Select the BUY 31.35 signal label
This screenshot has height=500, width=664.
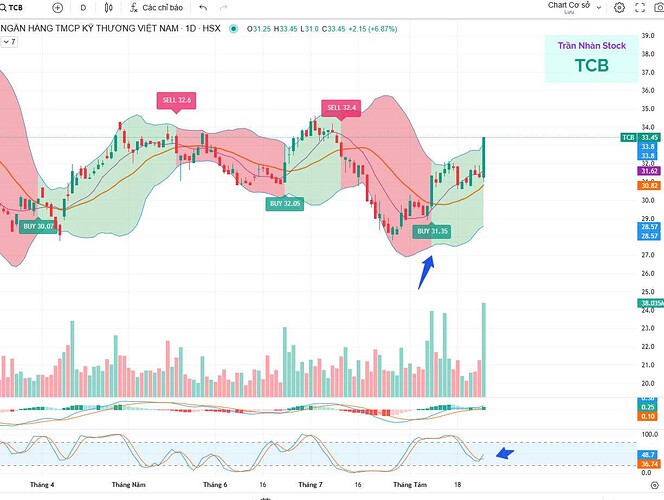click(432, 231)
